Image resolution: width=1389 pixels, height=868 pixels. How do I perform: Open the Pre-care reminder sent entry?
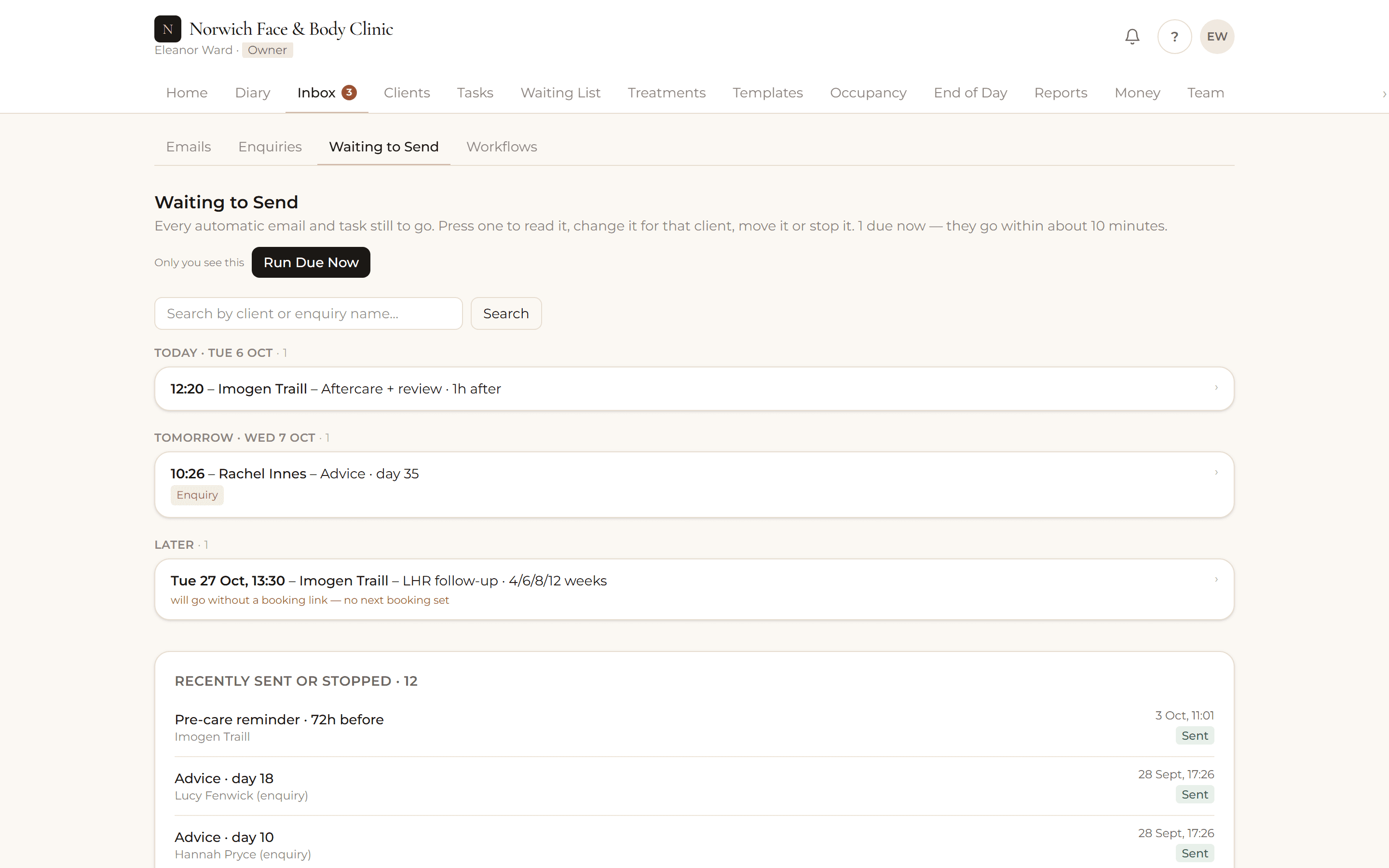click(x=694, y=727)
